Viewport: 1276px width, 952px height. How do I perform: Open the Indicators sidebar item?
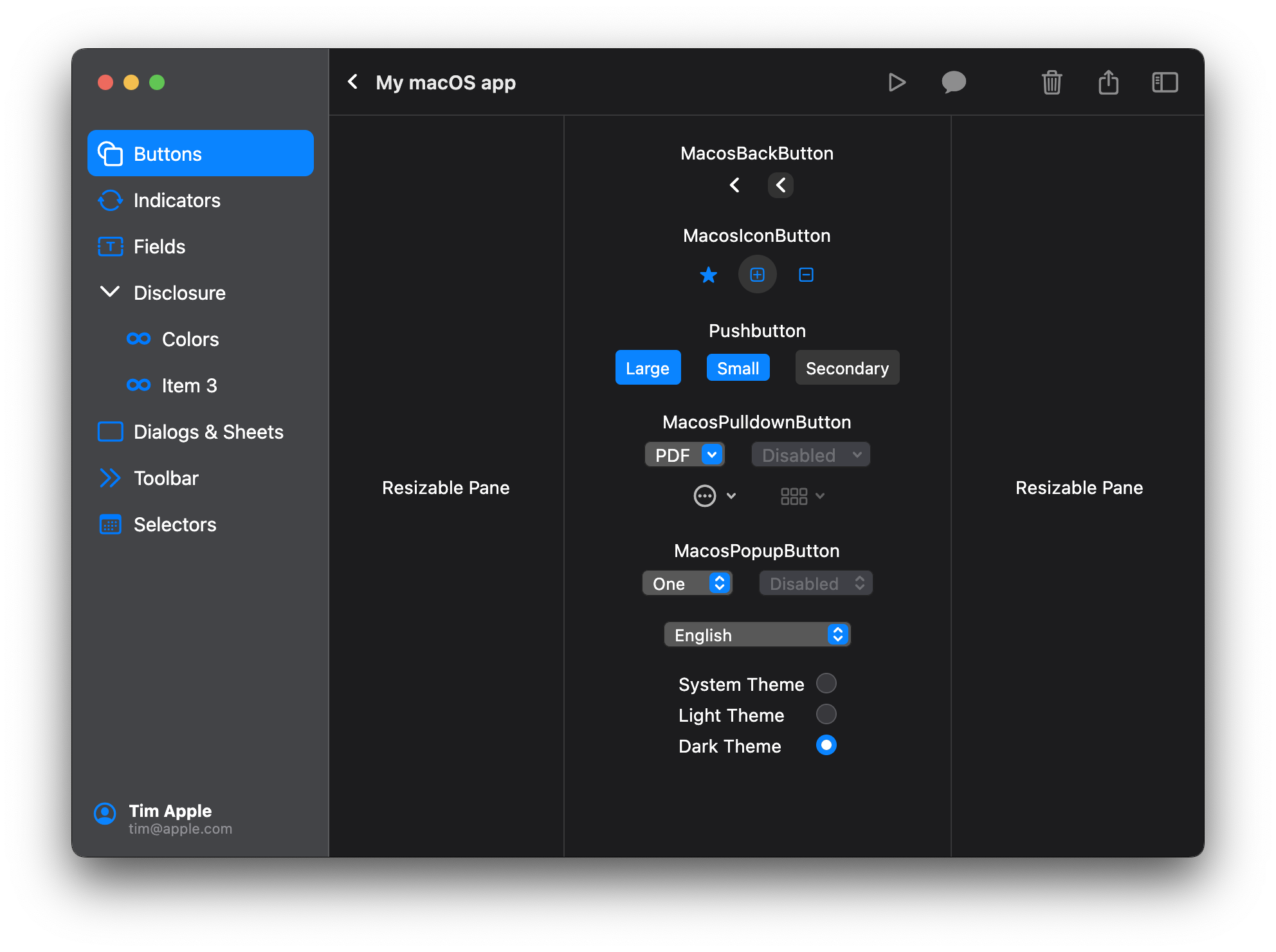[x=177, y=201]
